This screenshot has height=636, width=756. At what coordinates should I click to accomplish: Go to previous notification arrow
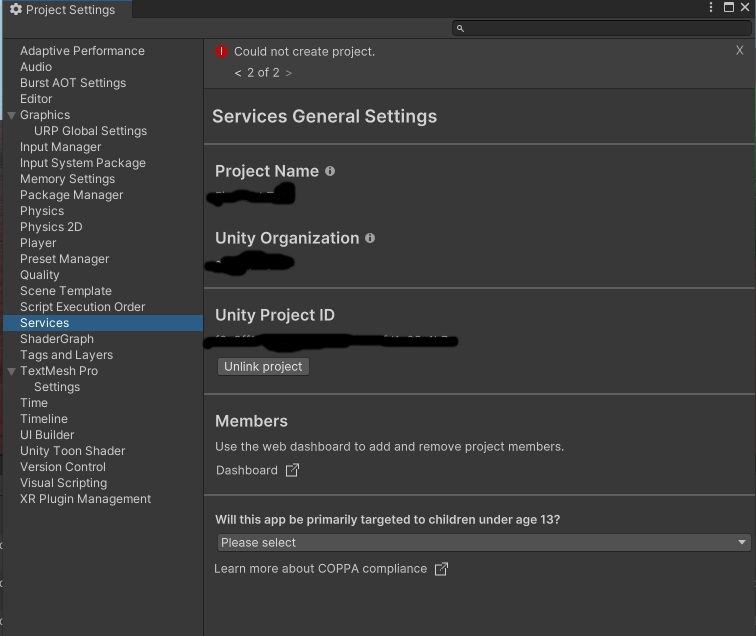[238, 73]
